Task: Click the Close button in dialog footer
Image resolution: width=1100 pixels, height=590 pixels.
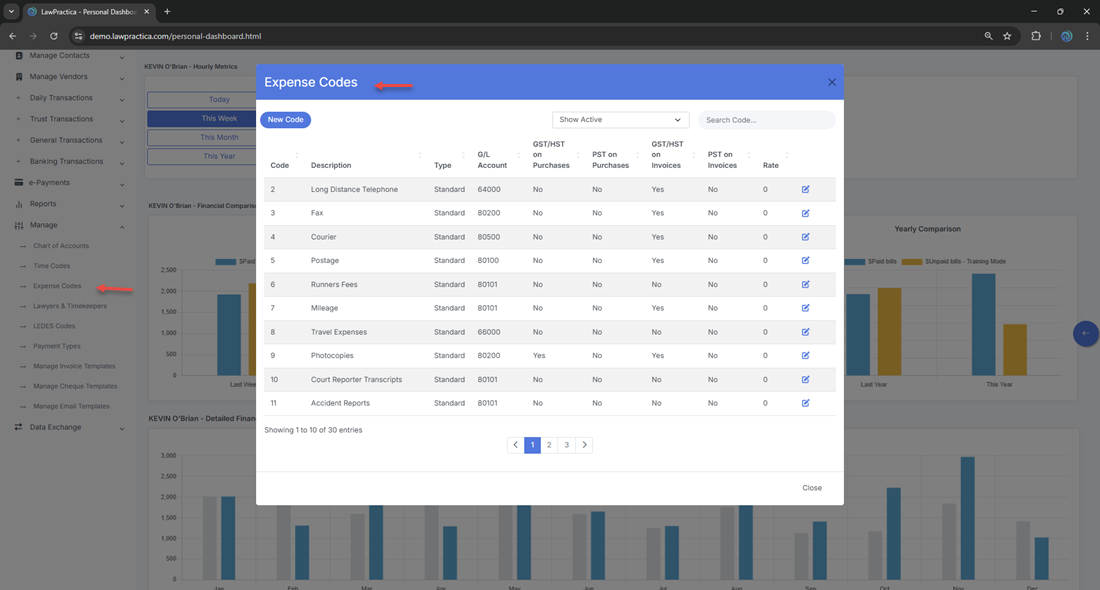Action: click(811, 488)
